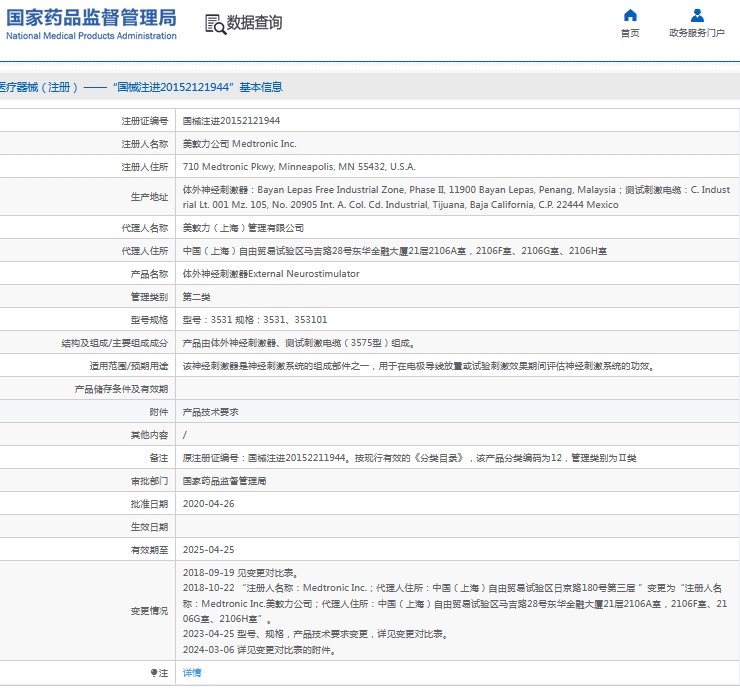Open the 国家药品监督管理局 site logo
This screenshot has height=692, width=740.
(91, 24)
